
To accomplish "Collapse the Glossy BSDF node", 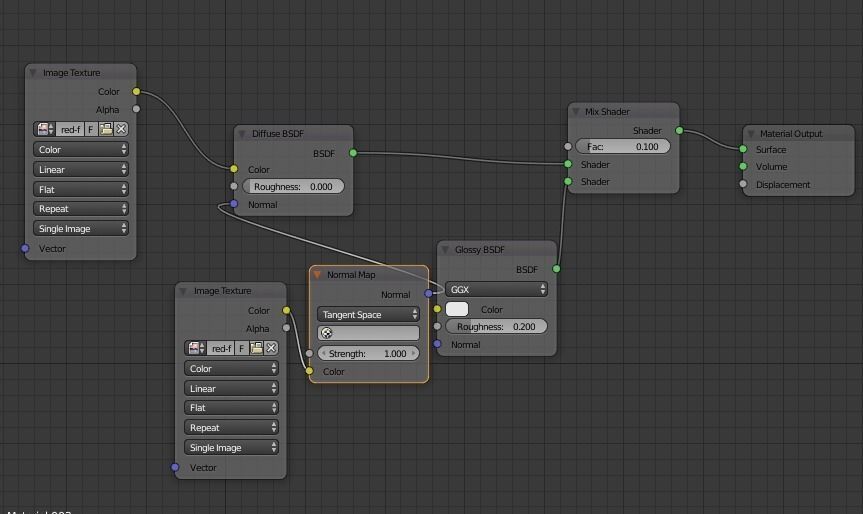I will [445, 250].
